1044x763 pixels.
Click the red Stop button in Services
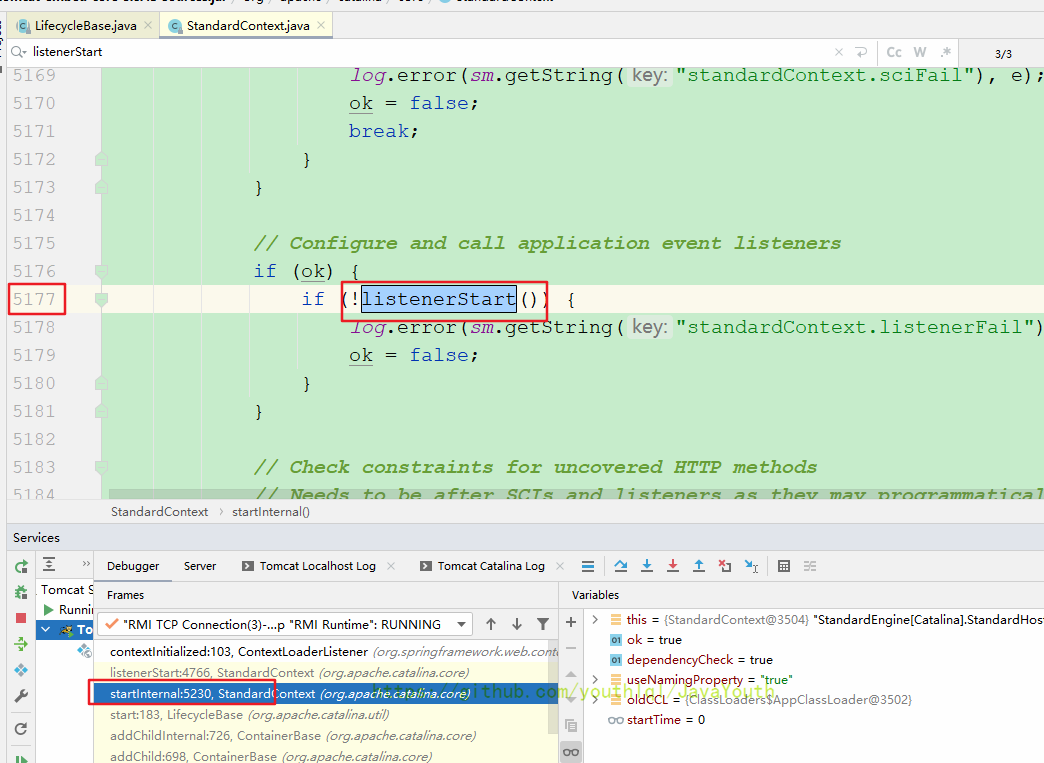click(21, 618)
